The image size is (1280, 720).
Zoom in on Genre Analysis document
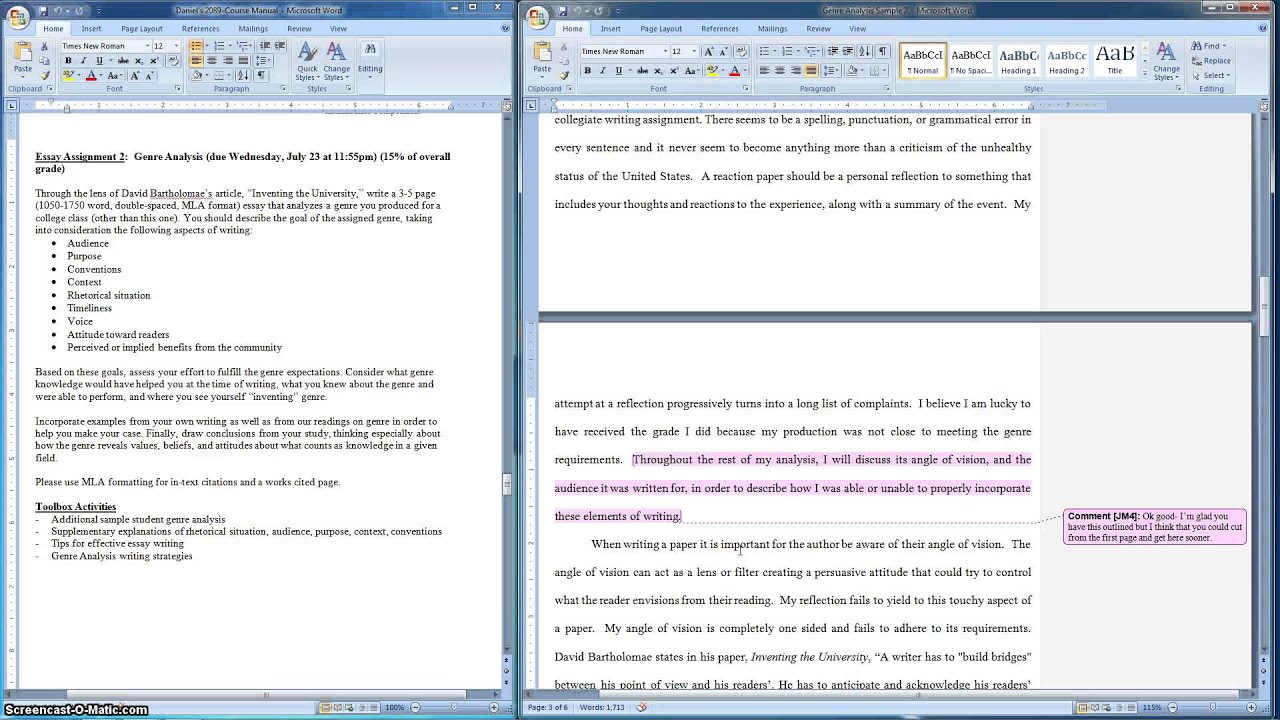coord(1251,708)
